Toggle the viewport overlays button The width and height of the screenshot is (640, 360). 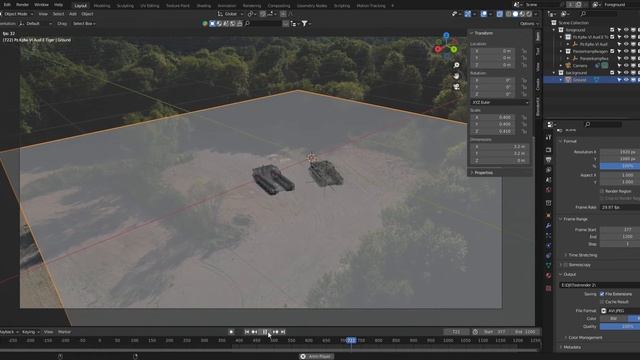[484, 14]
